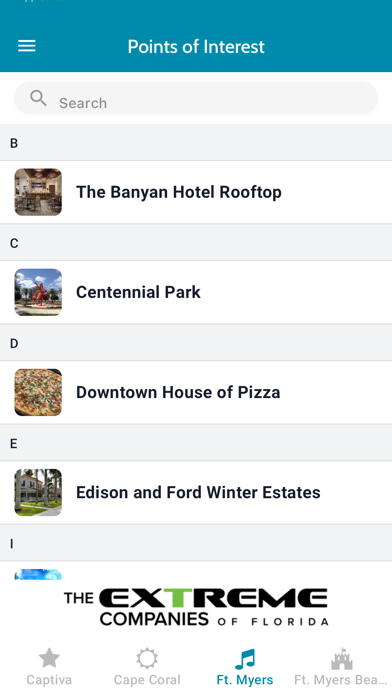This screenshot has height=696, width=392.
Task: Tap the partially visible thumbnail under I
Action: coord(38,574)
